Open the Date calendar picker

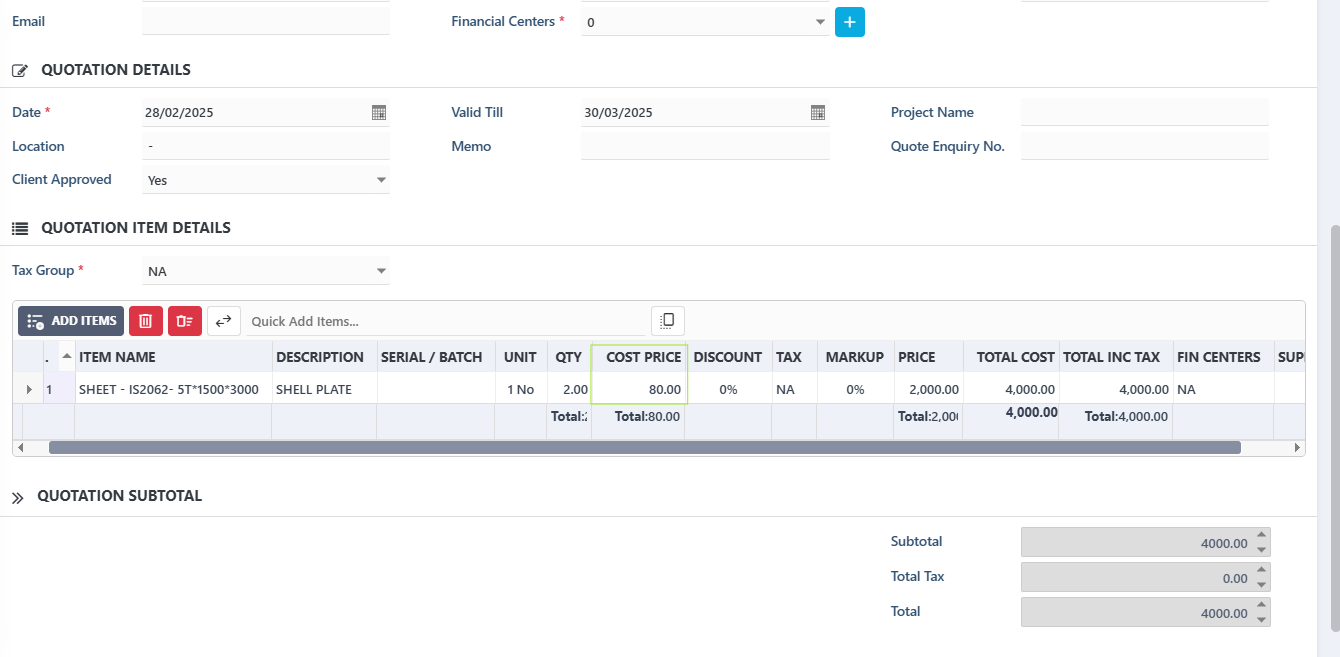(x=379, y=113)
